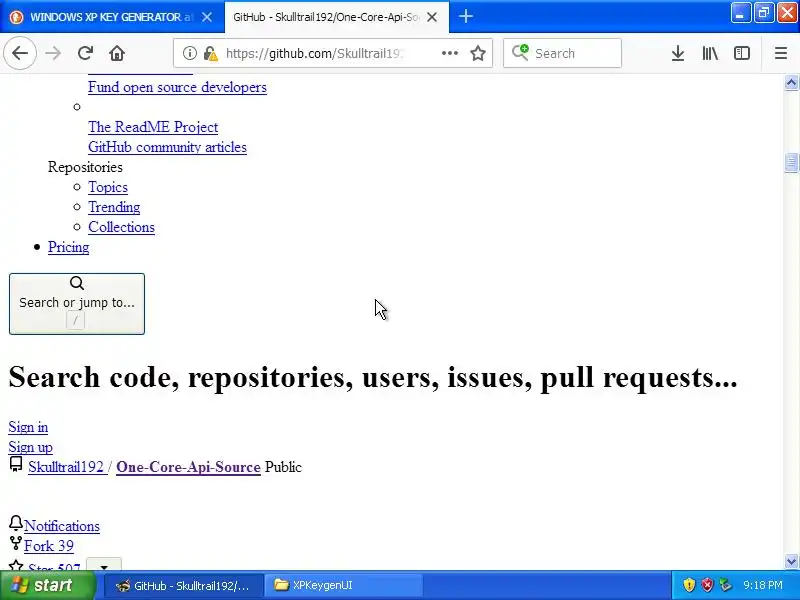Open the page actions three-dot menu
This screenshot has width=800, height=600.
[449, 53]
